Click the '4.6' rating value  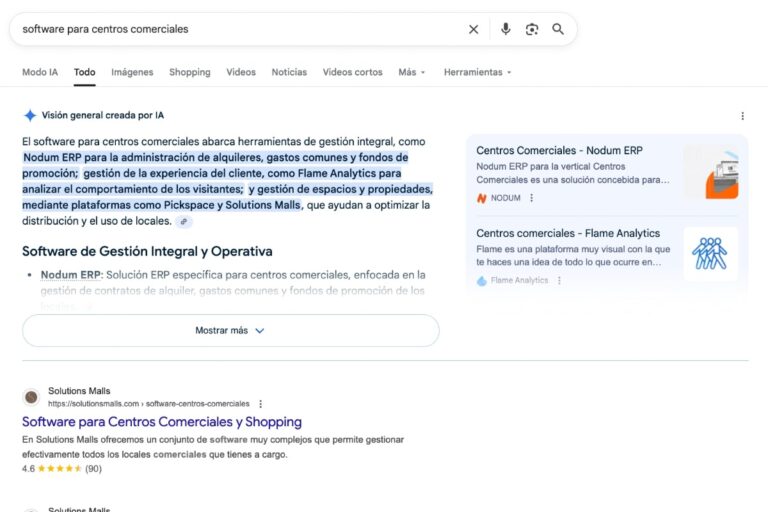point(28,468)
